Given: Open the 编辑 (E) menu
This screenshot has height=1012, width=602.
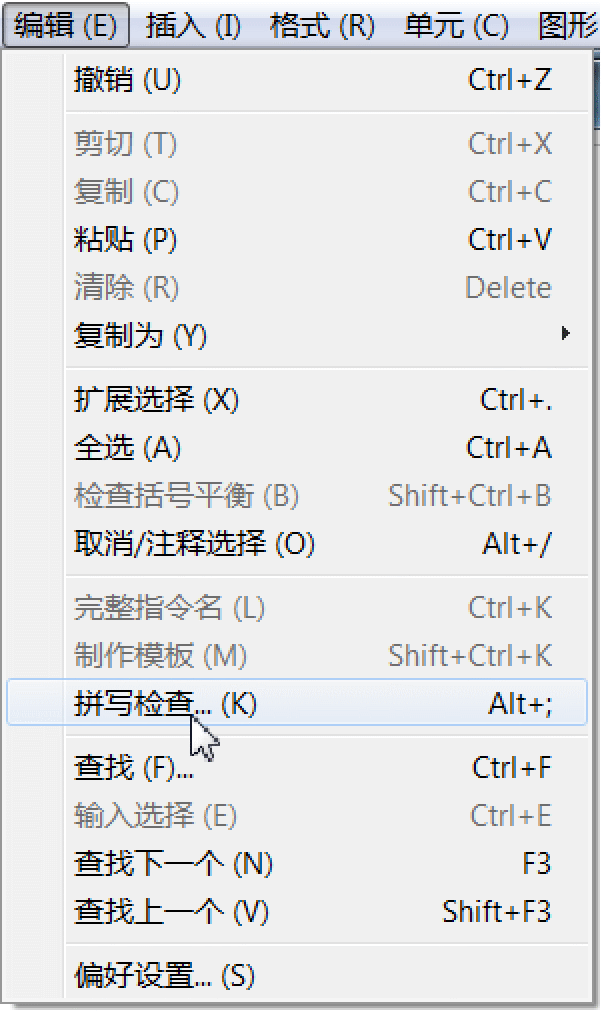Looking at the screenshot, I should pos(66,26).
